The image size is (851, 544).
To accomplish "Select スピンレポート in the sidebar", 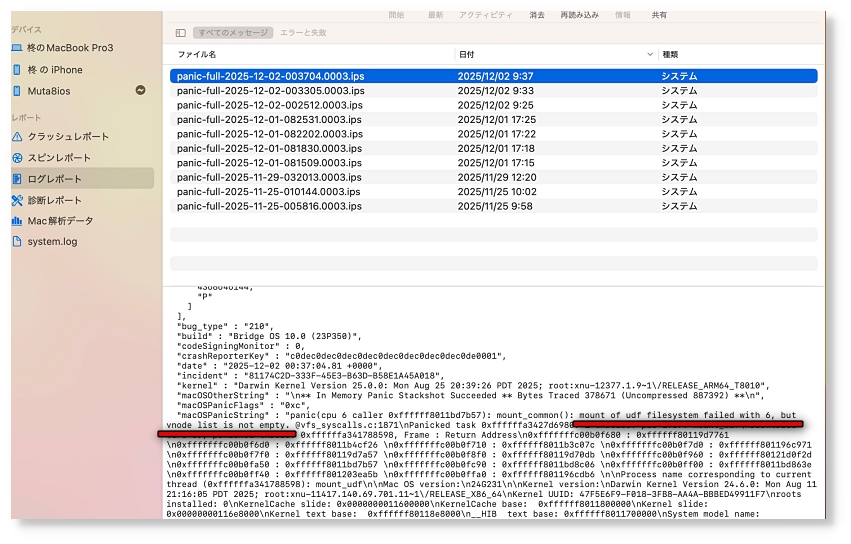I will (59, 157).
